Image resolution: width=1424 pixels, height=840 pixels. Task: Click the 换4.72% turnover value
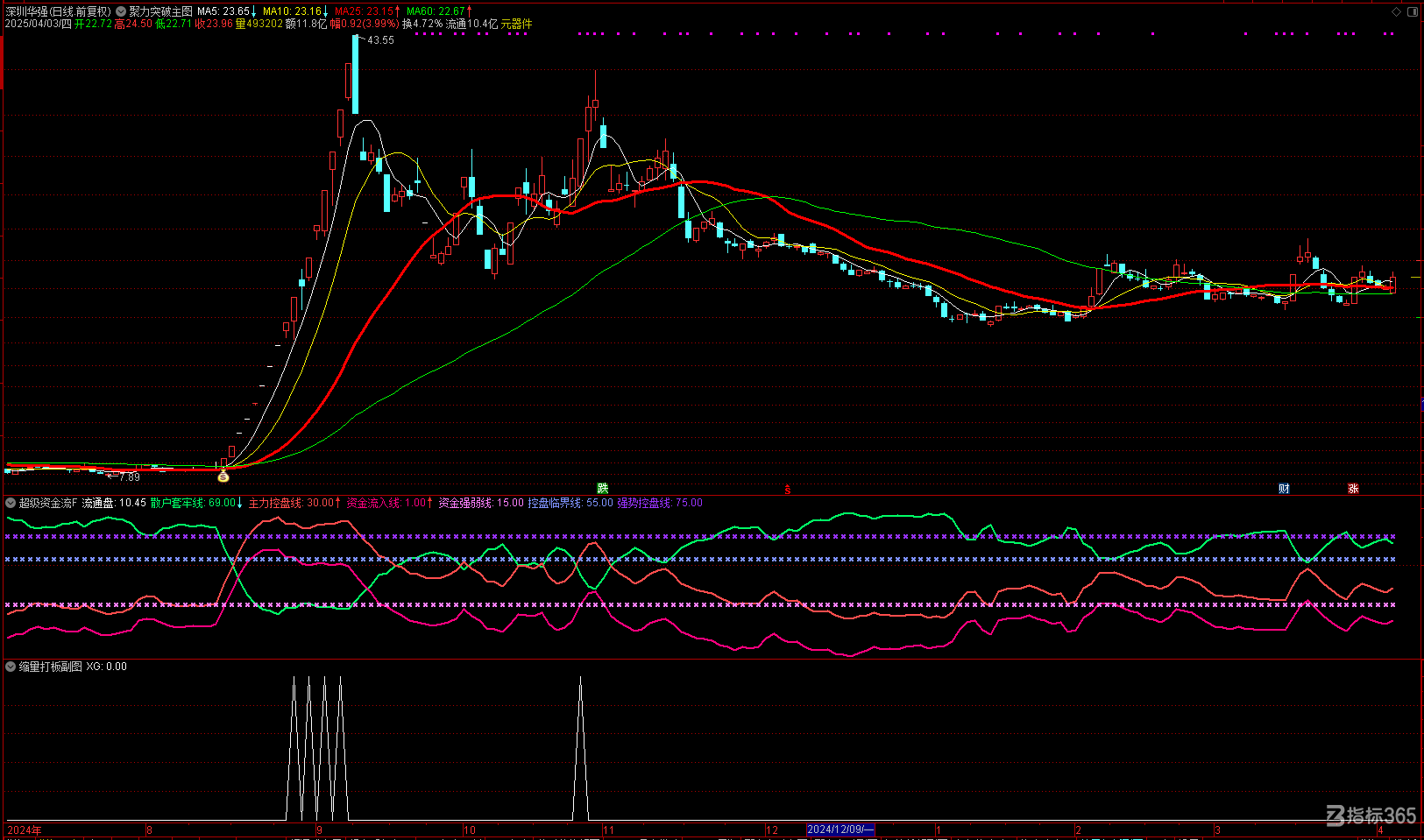tap(422, 24)
